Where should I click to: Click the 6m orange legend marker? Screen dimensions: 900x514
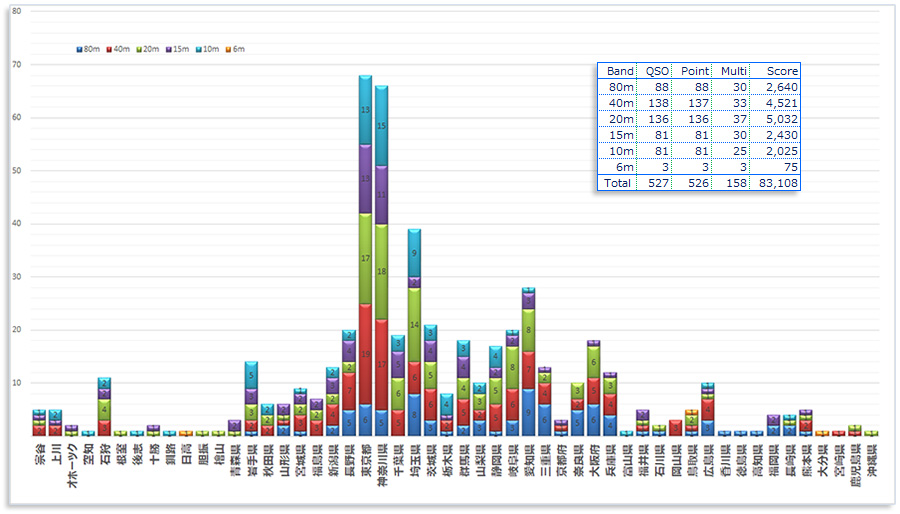pyautogui.click(x=227, y=49)
